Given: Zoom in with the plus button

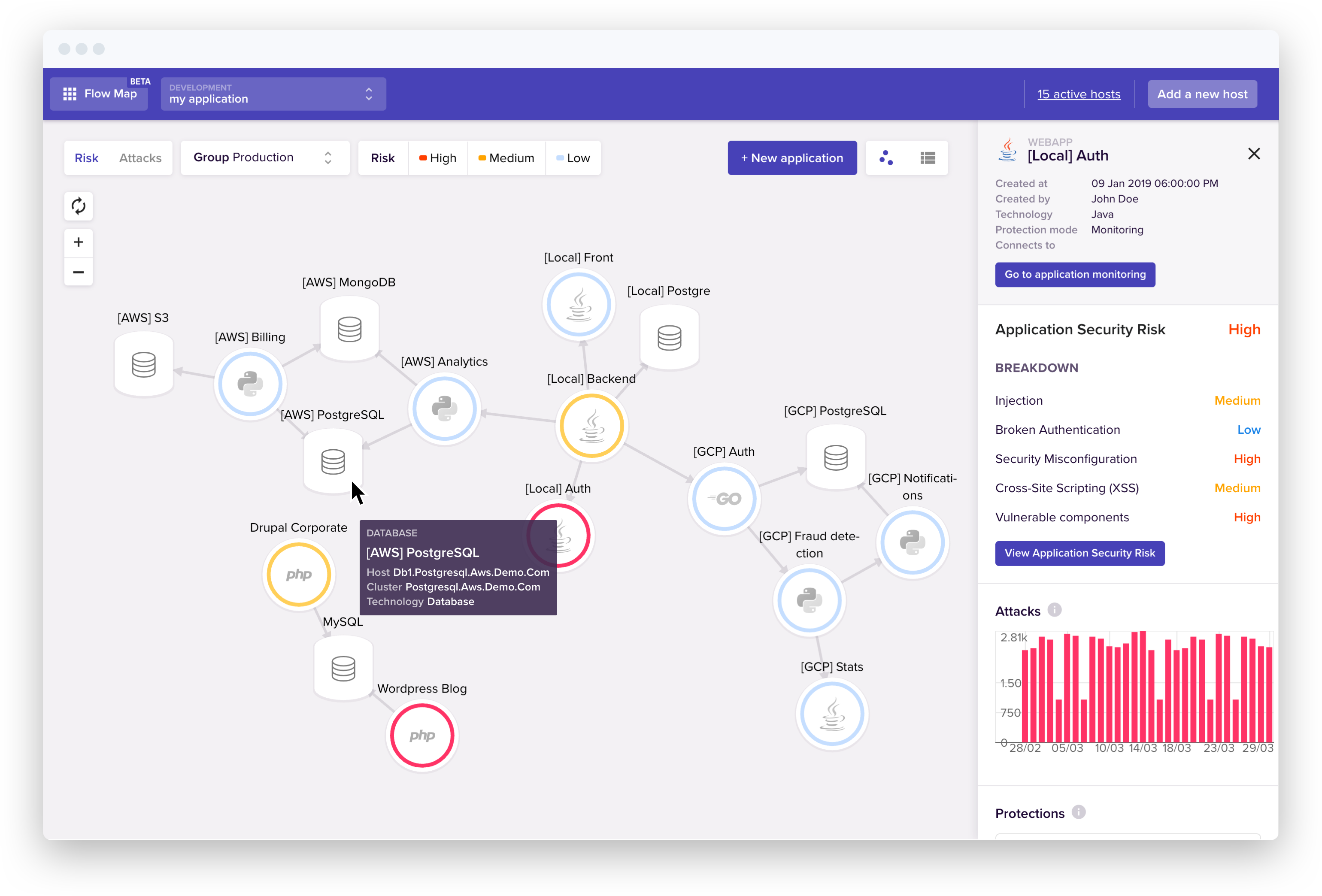Looking at the screenshot, I should (79, 242).
